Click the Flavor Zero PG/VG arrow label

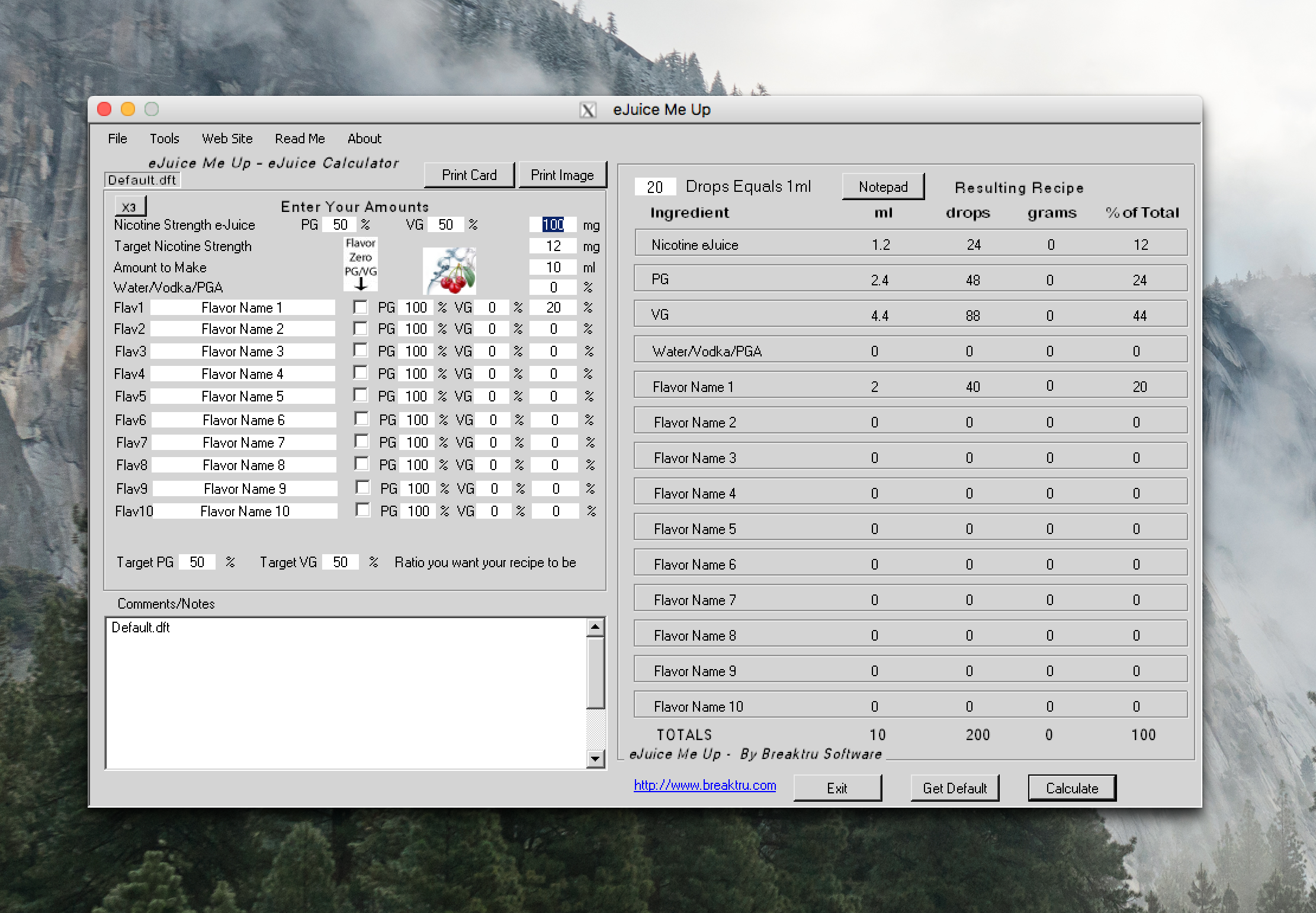coord(361,264)
